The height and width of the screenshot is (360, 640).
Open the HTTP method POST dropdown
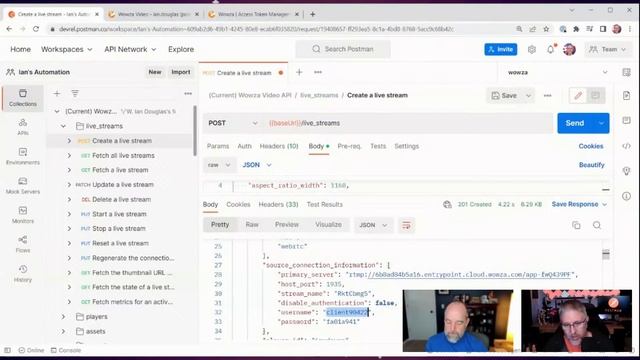point(233,123)
